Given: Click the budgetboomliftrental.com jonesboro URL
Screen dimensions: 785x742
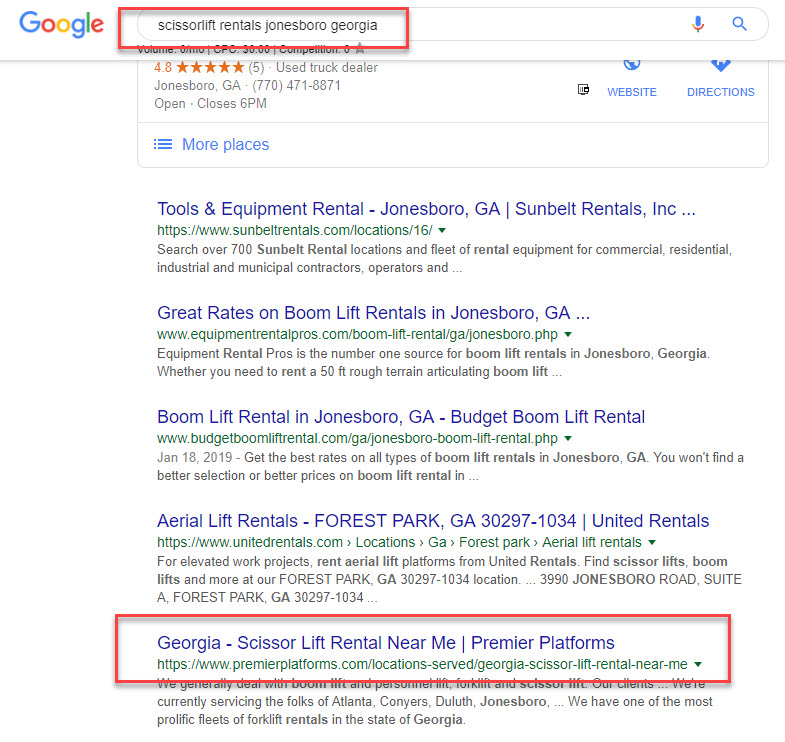Looking at the screenshot, I should tap(357, 439).
